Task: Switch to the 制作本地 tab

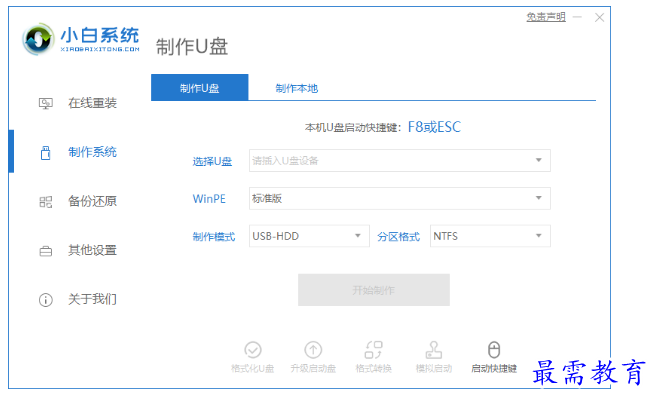Action: tap(297, 88)
